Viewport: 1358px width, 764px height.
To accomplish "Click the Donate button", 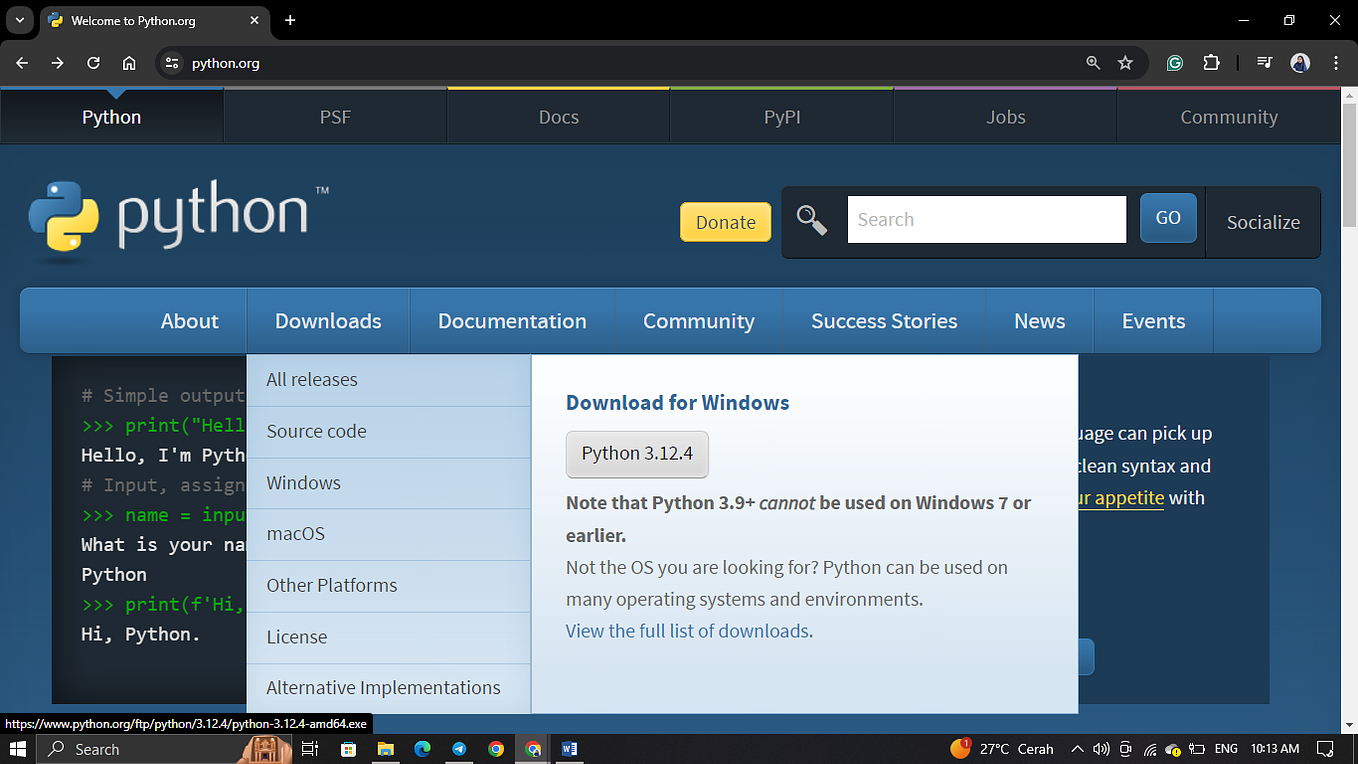I will coord(725,222).
